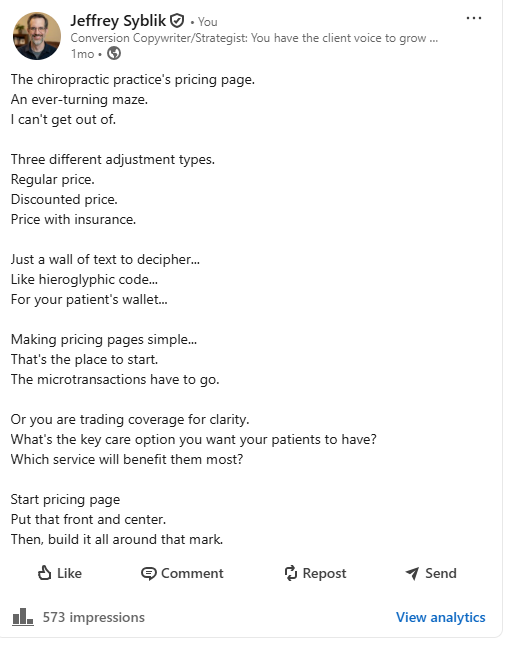
Task: Open the View analytics link
Action: pyautogui.click(x=441, y=617)
